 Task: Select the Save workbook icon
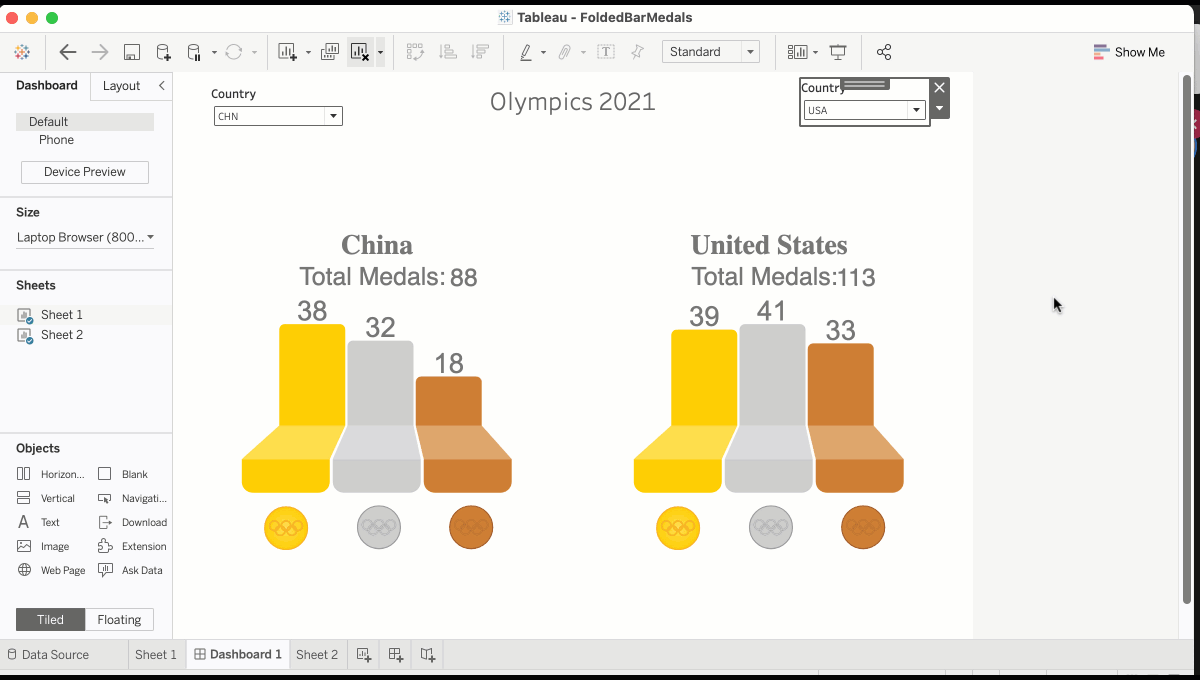click(x=133, y=52)
